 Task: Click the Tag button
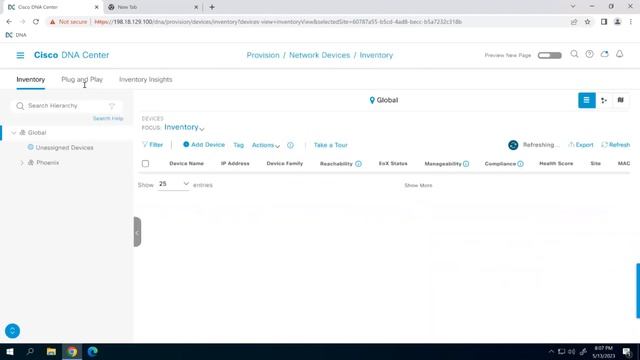click(238, 145)
